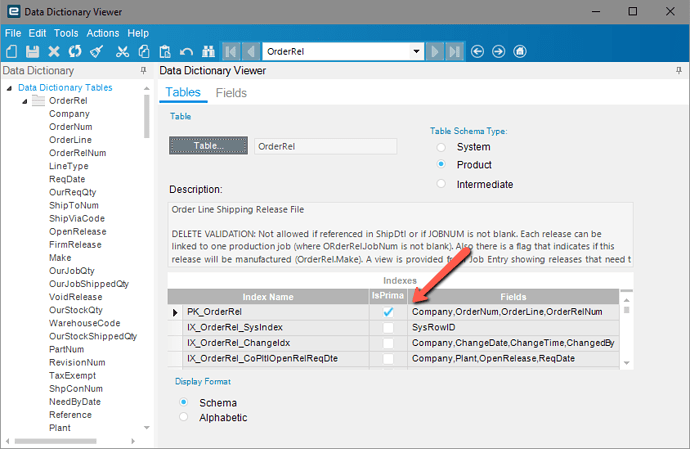Click Index Name column header
The width and height of the screenshot is (690, 449).
point(268,297)
